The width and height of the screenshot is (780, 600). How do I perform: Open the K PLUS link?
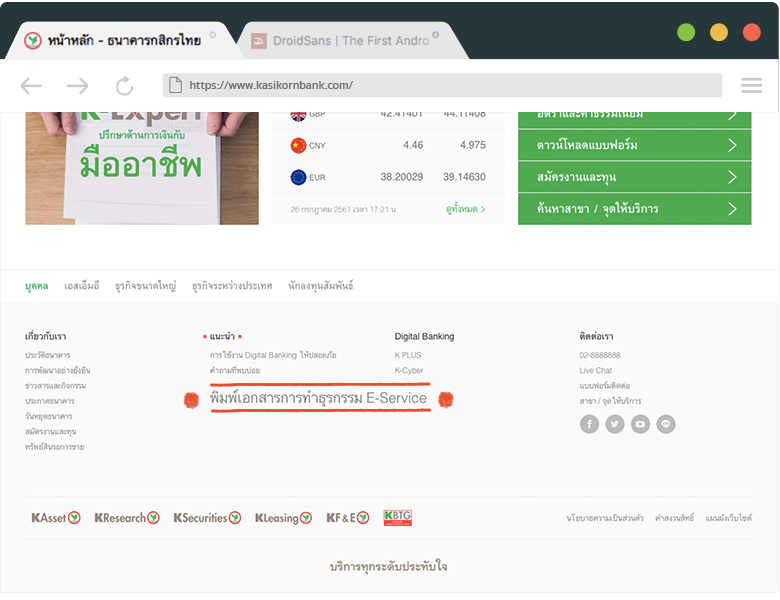408,355
